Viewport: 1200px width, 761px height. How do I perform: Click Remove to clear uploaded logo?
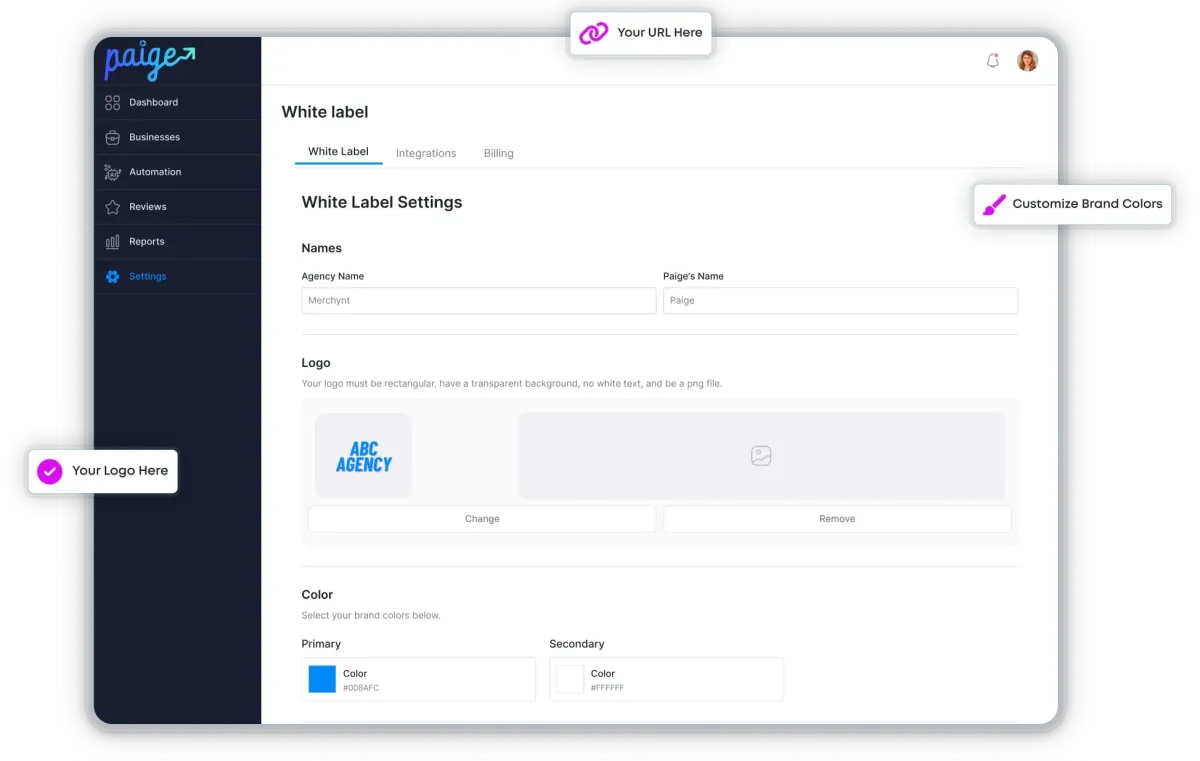tap(837, 518)
